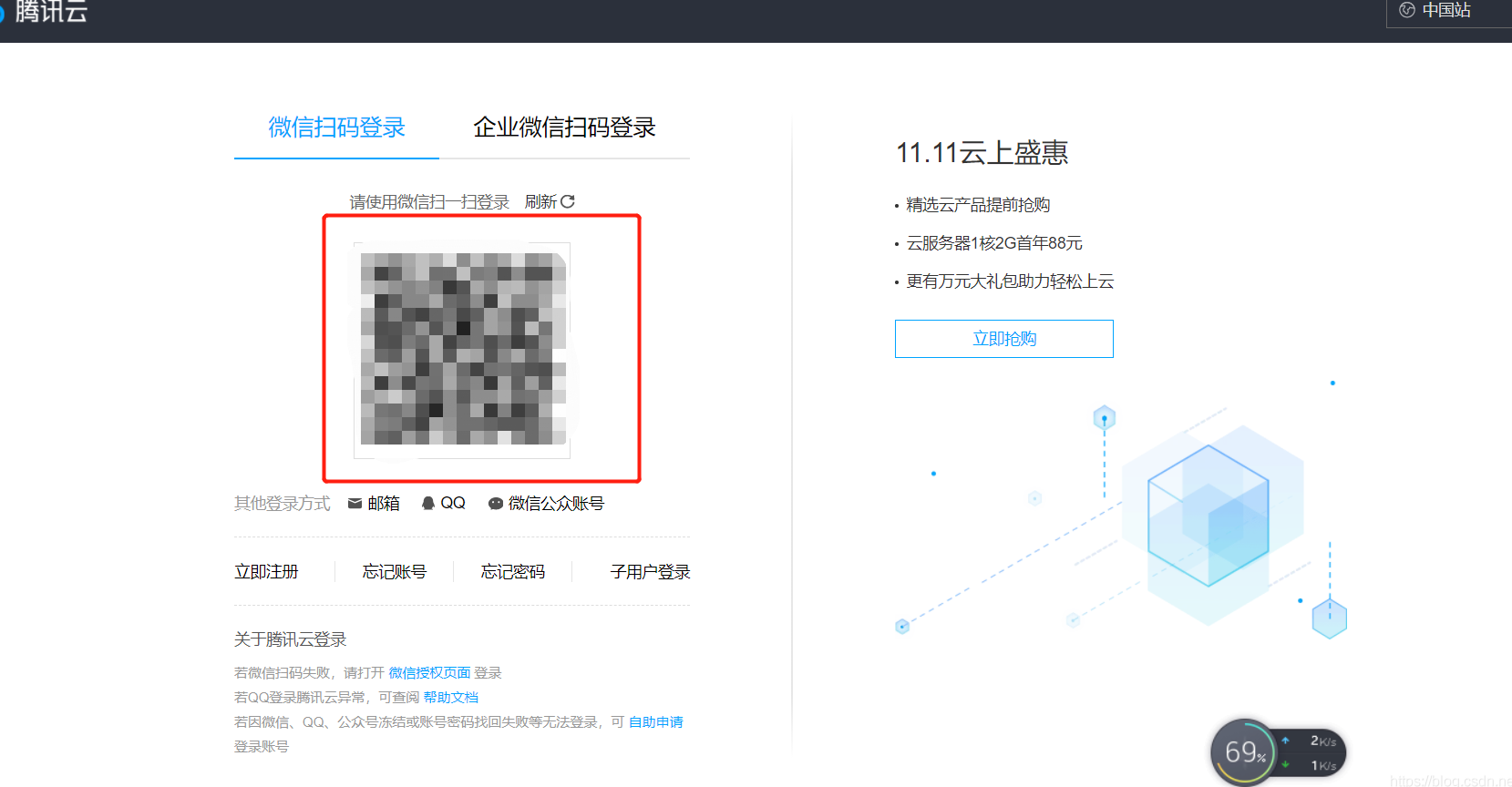Click the 邮箱 envelope icon
Viewport: 1512px width, 787px height.
tap(355, 503)
